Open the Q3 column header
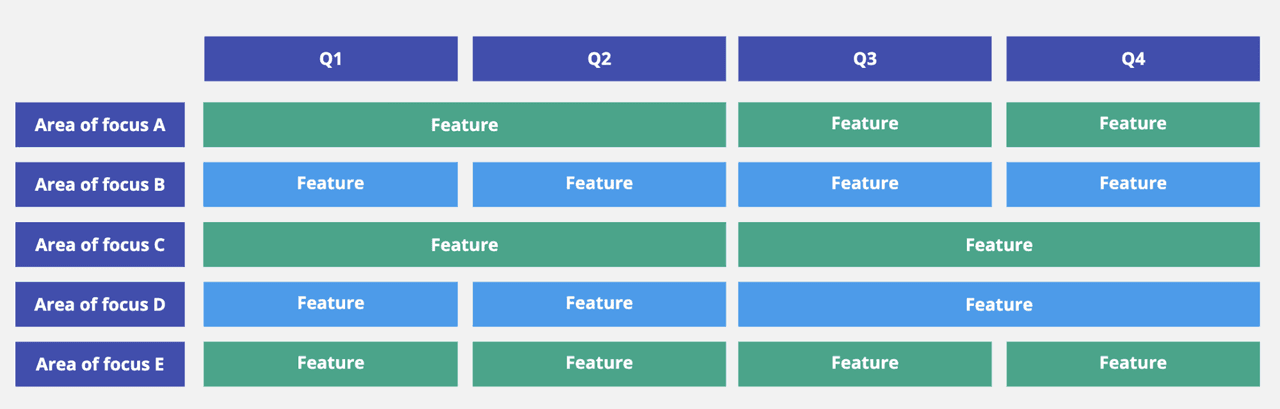 (x=865, y=59)
